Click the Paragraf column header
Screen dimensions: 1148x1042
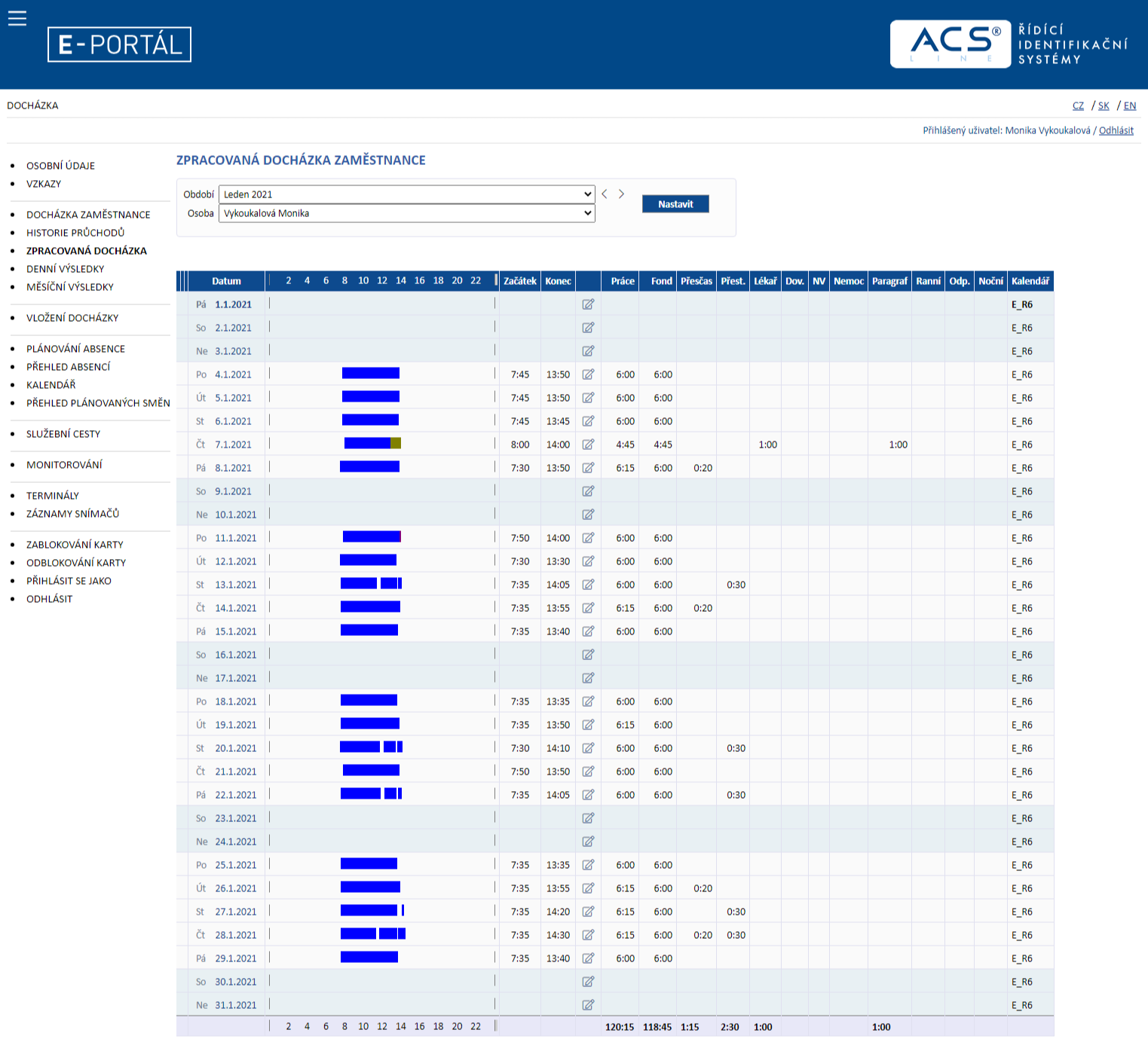tap(889, 281)
